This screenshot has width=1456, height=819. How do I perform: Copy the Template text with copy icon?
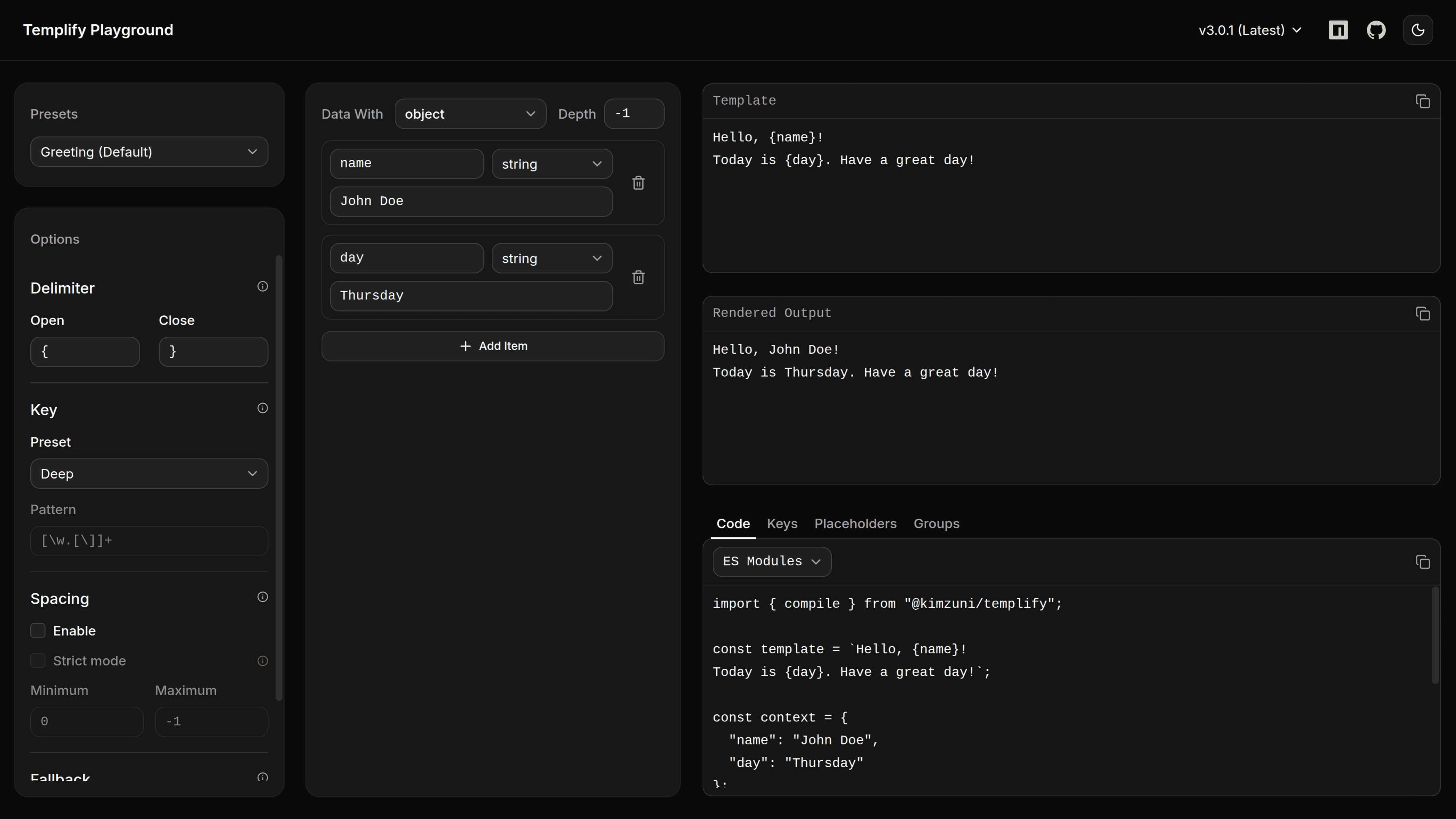[1422, 101]
